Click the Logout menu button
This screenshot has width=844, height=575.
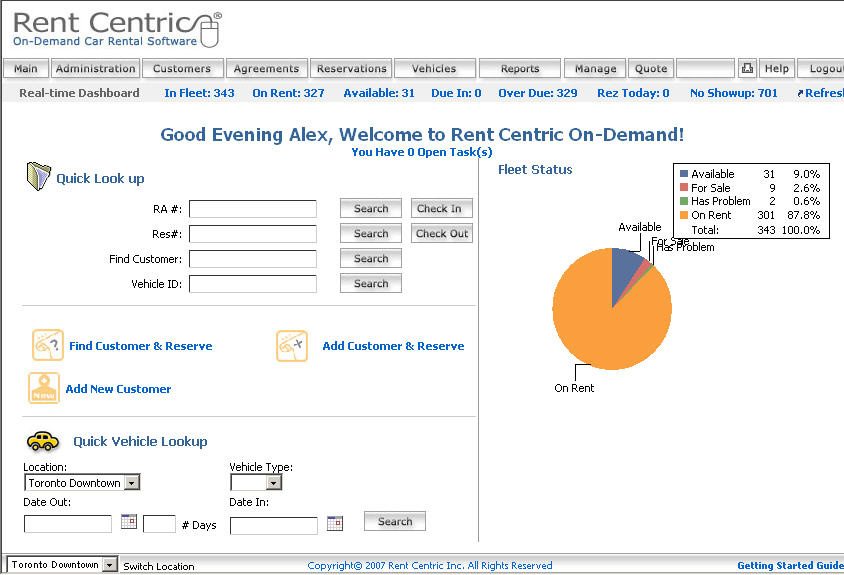[x=821, y=68]
